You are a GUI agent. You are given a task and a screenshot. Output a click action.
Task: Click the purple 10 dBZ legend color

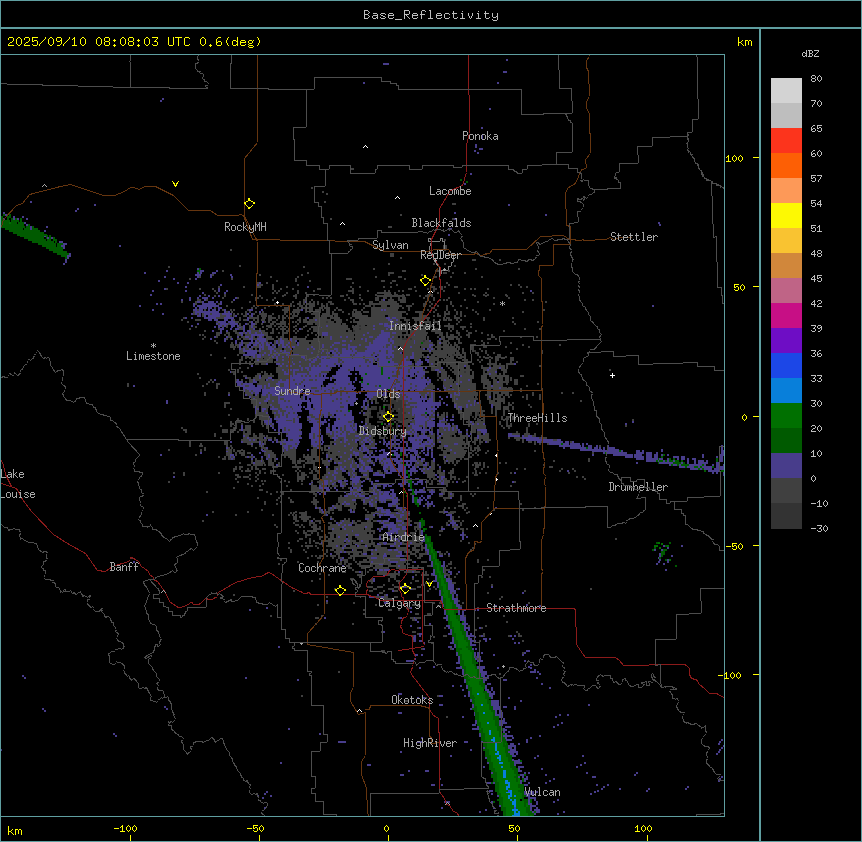point(786,466)
